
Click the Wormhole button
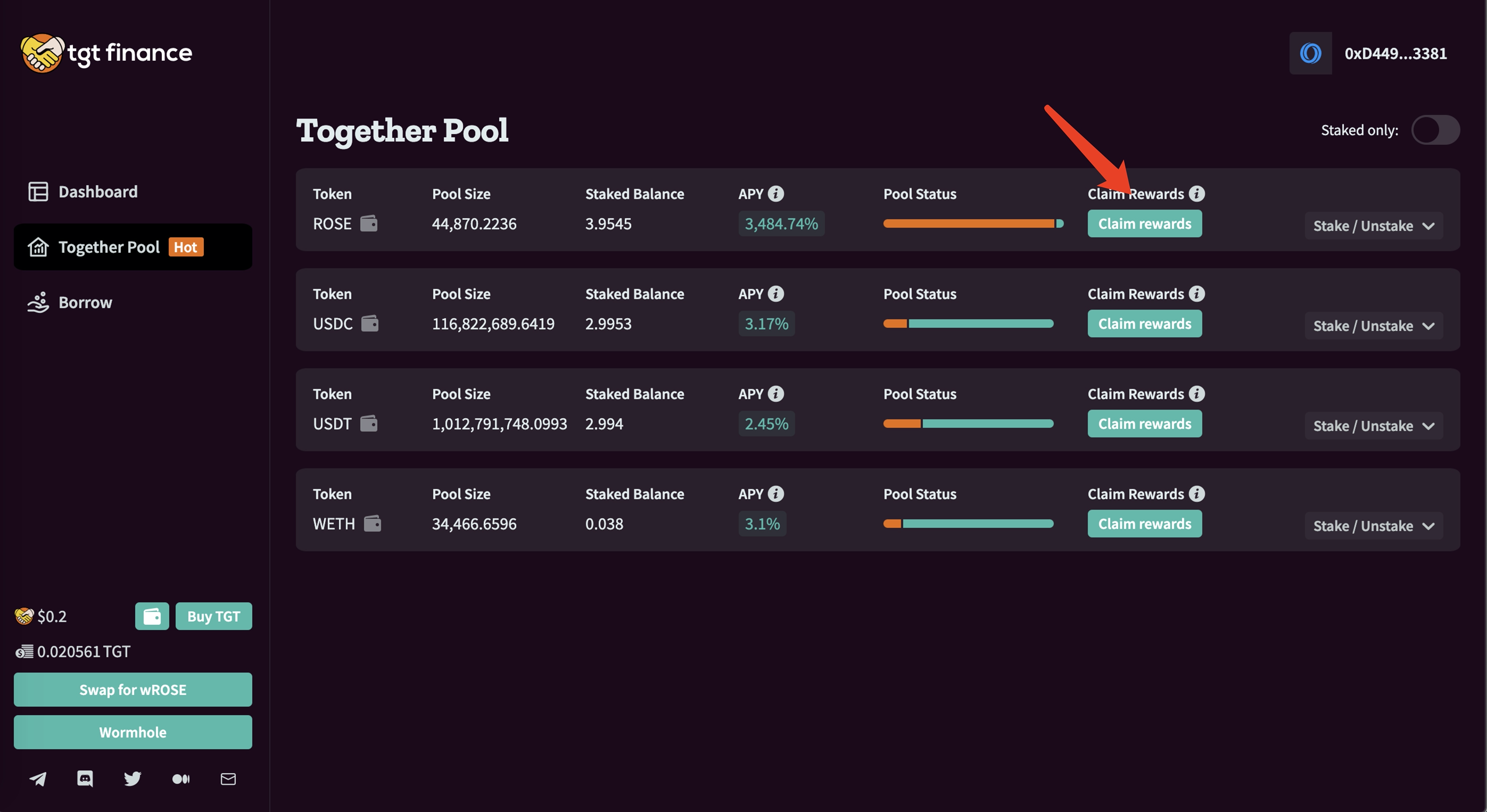pos(133,732)
